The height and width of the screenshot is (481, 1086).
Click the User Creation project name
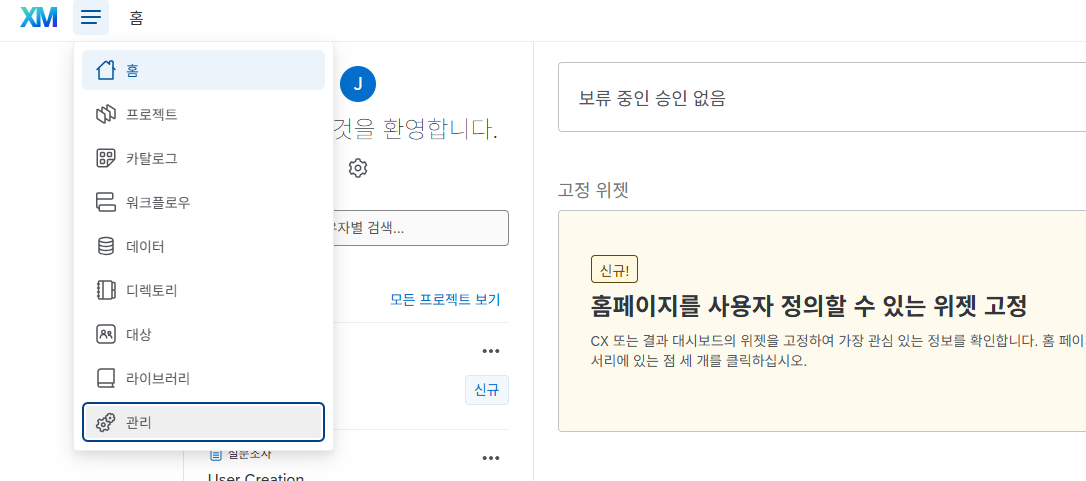pos(256,478)
